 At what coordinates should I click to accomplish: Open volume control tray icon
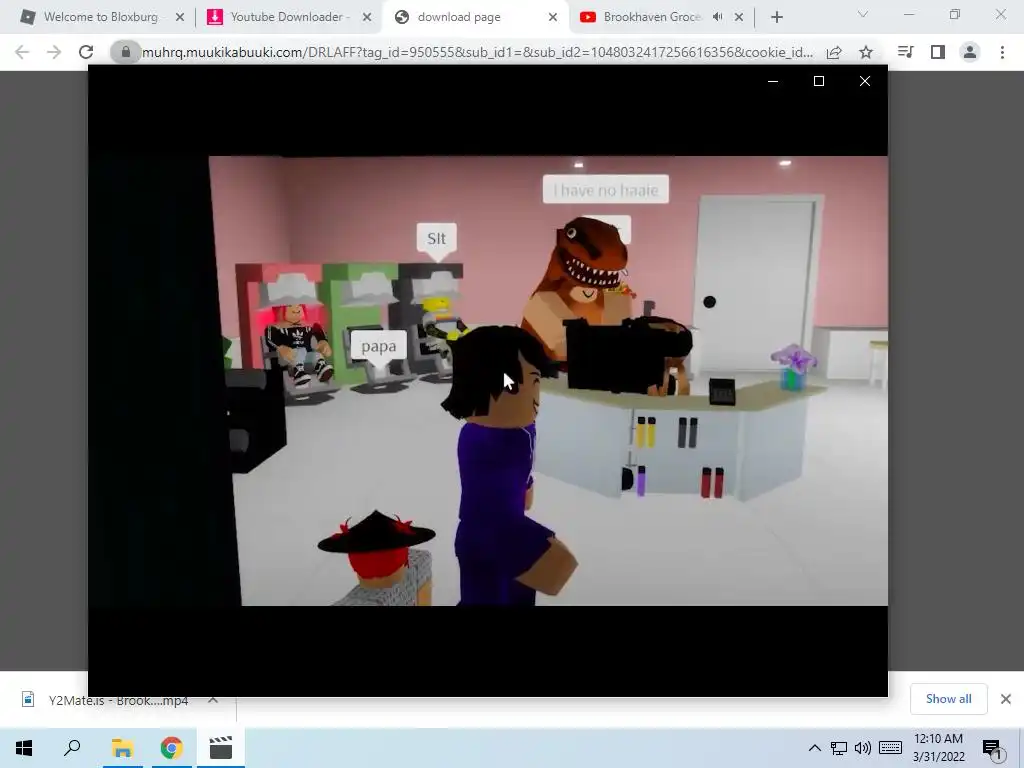click(863, 748)
